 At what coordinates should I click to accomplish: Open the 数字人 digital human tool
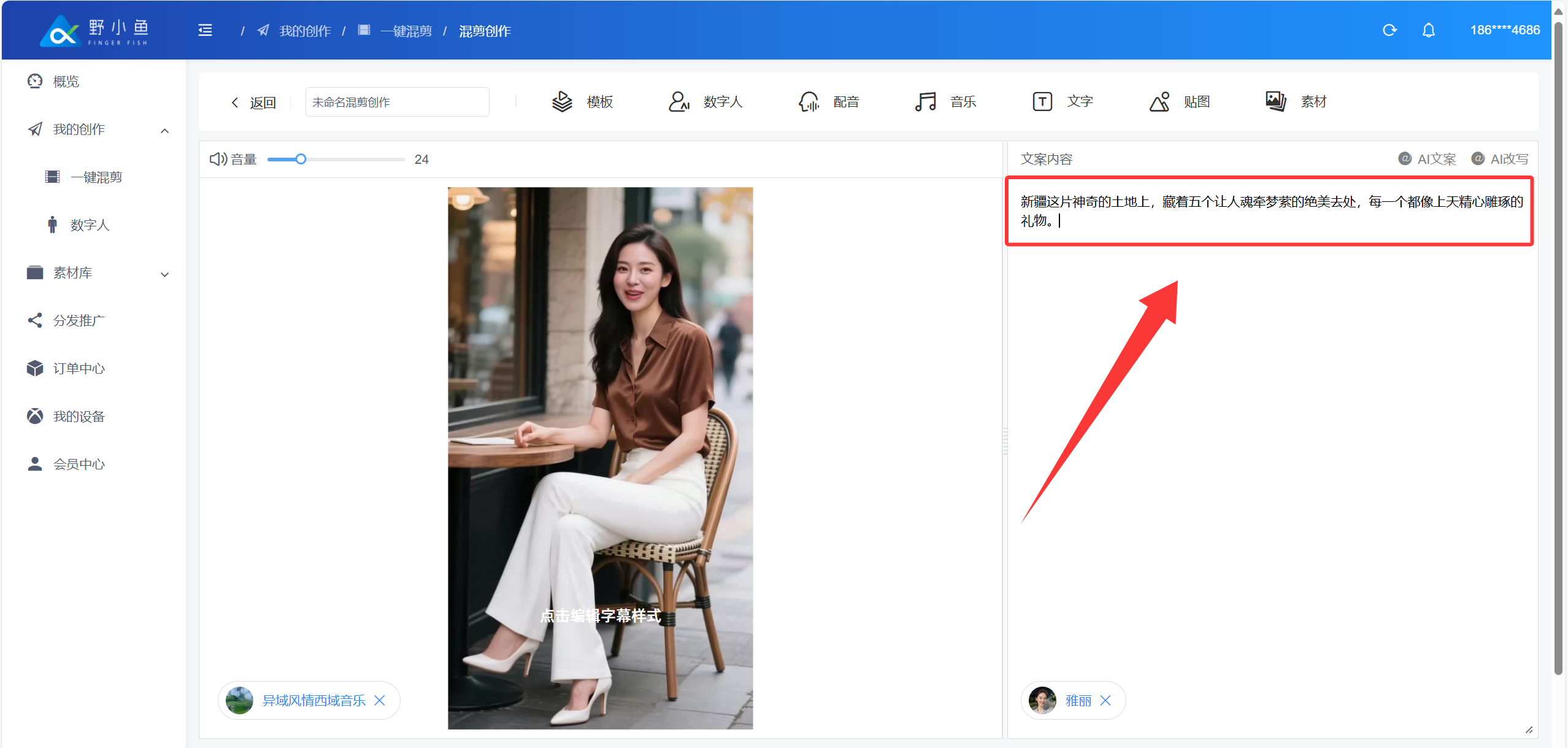[x=705, y=102]
